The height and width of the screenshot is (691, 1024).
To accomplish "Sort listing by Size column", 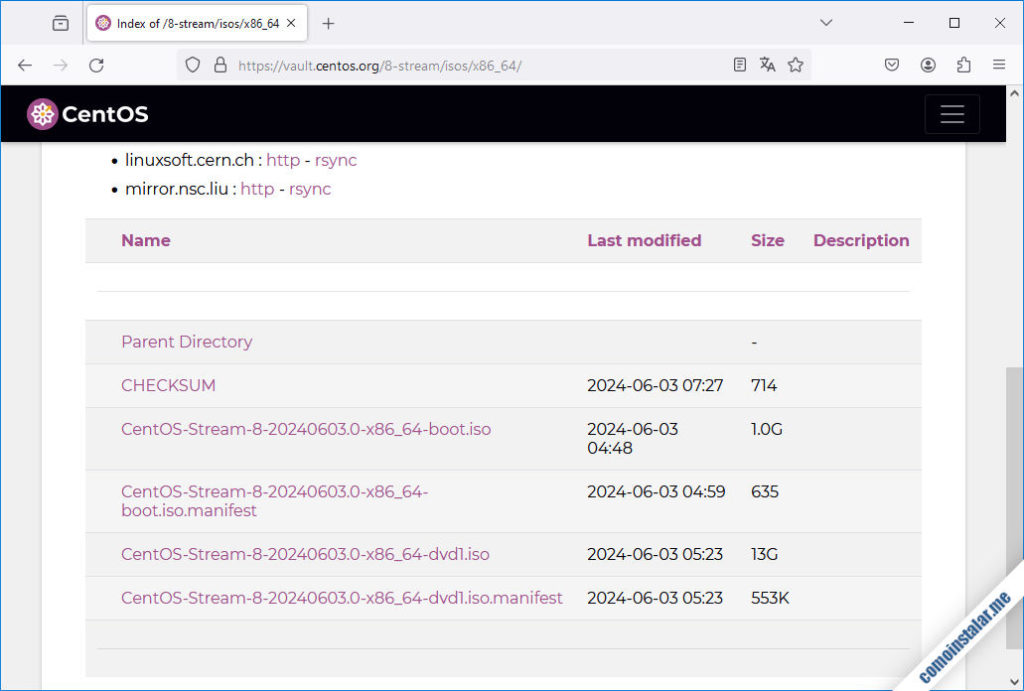I will [x=767, y=240].
